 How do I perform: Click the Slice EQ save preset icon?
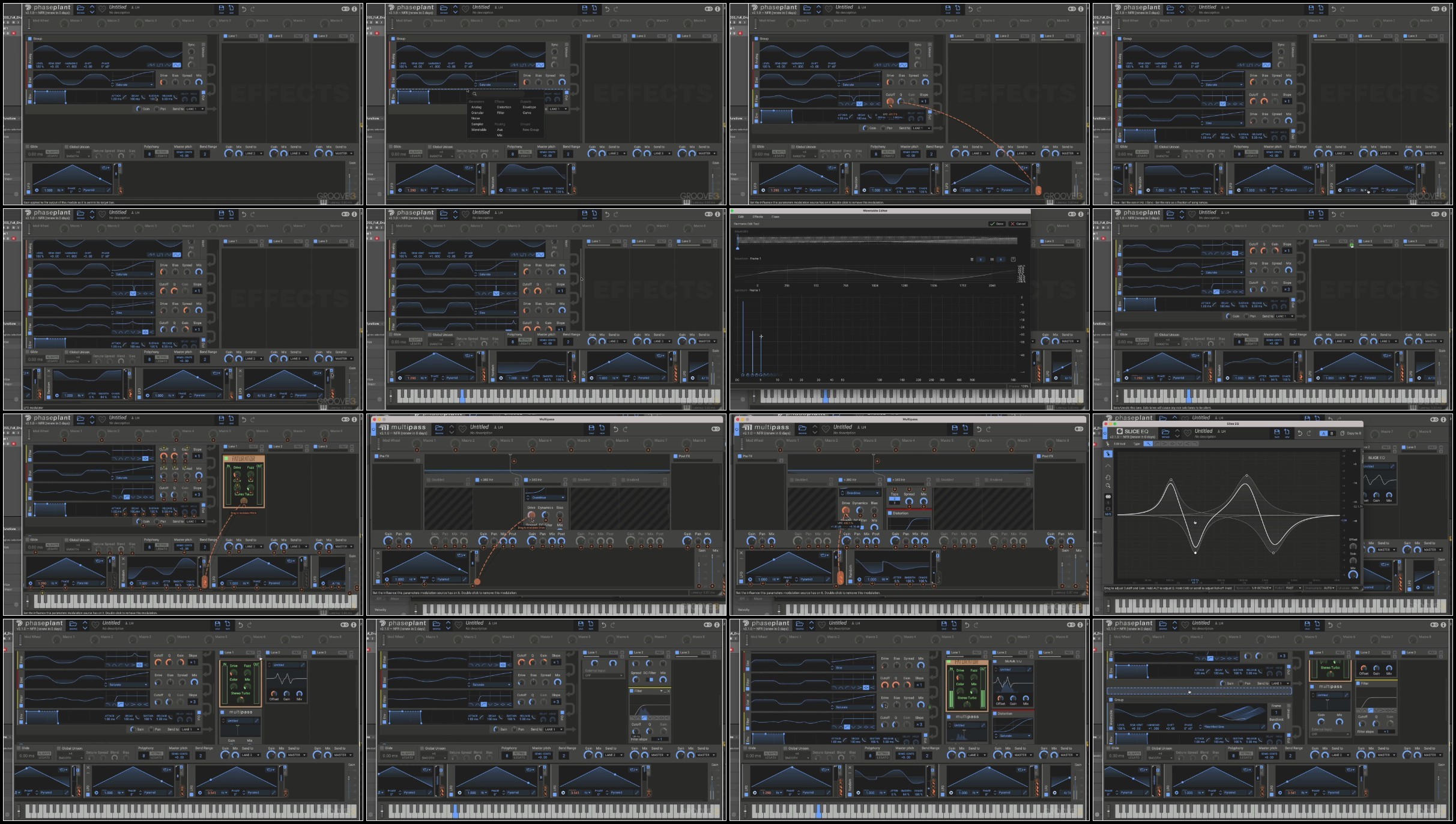[x=1277, y=433]
